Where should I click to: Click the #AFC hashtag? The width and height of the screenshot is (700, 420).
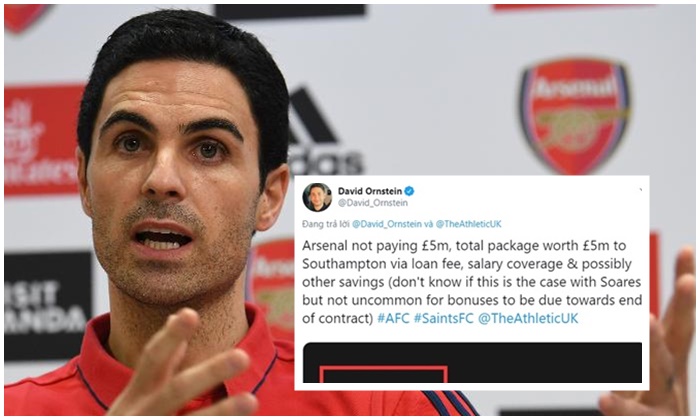tap(393, 318)
